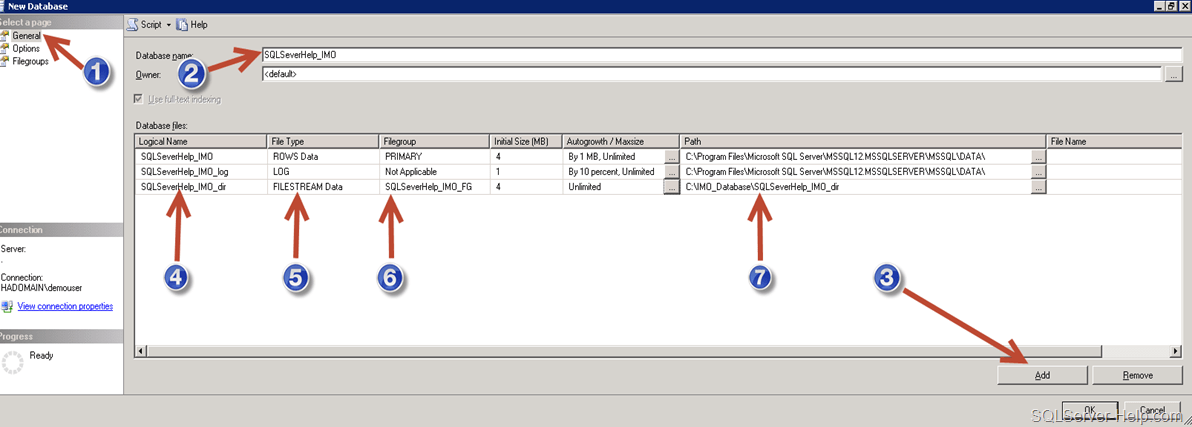Expand the Script dropdown arrow

(x=169, y=24)
